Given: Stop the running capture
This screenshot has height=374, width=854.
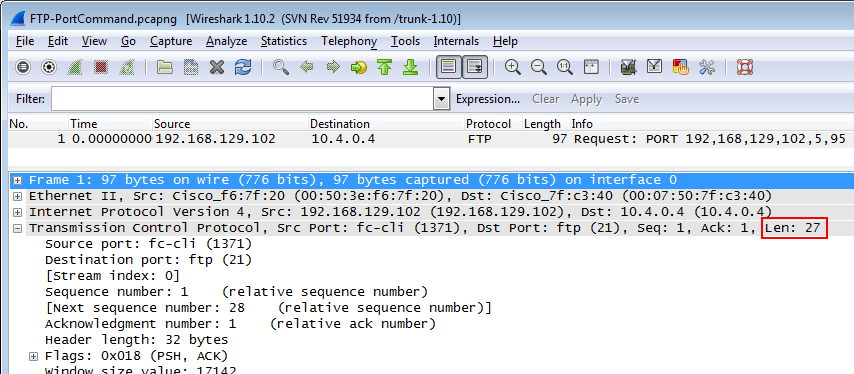Looking at the screenshot, I should [x=101, y=68].
